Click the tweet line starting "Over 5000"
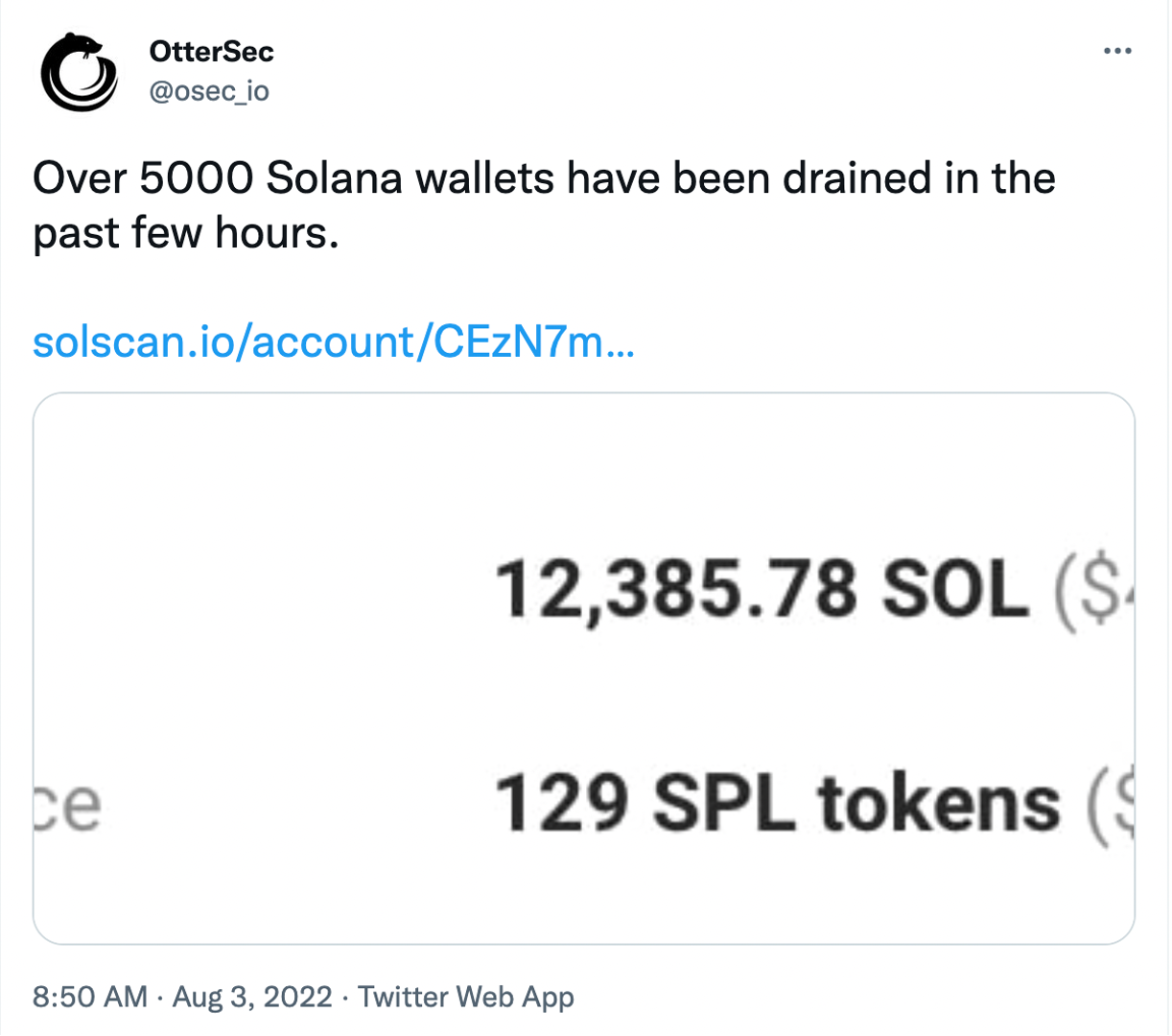The height and width of the screenshot is (1036, 1172). (x=544, y=178)
